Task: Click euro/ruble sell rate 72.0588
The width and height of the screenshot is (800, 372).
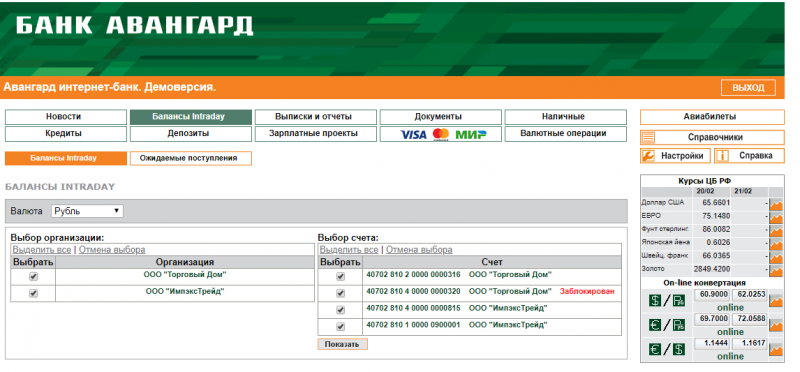Action: click(749, 319)
